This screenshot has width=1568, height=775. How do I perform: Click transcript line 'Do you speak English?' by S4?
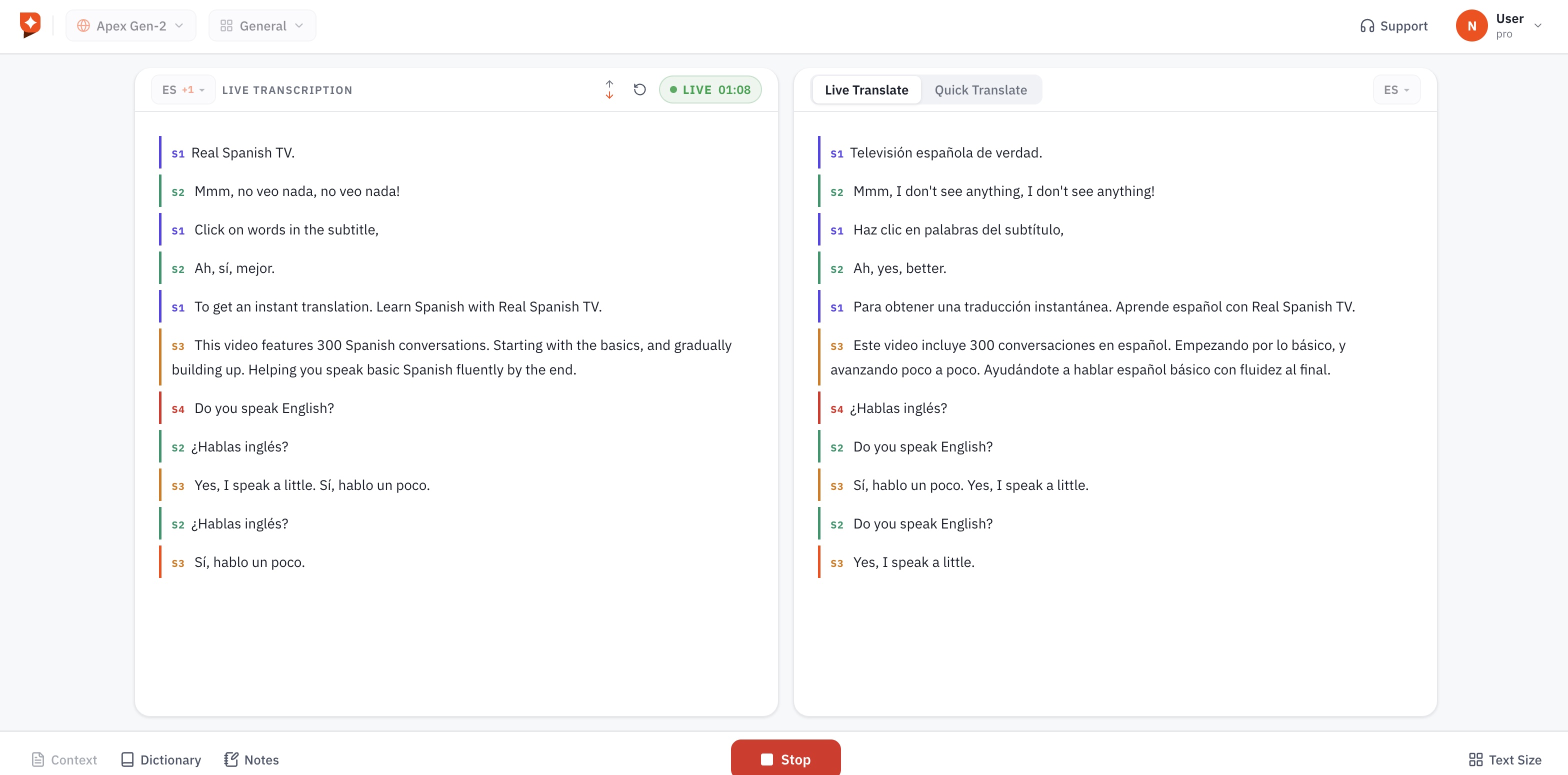click(264, 408)
